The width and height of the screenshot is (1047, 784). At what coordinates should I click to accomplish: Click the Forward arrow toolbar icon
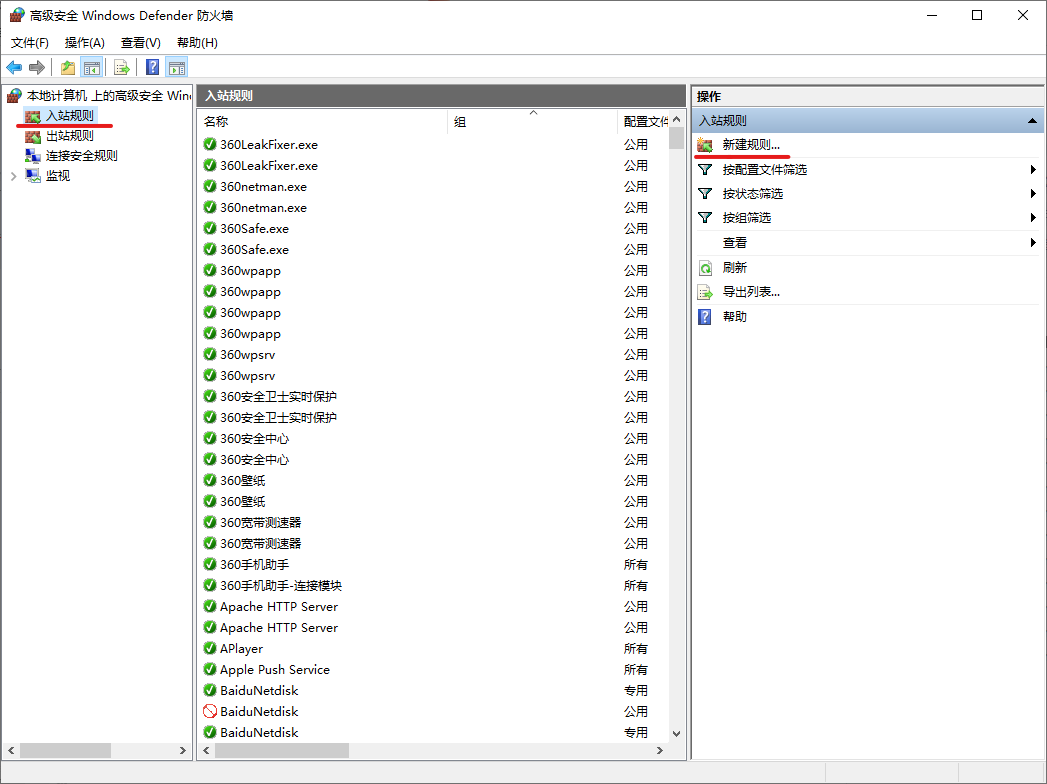[37, 67]
